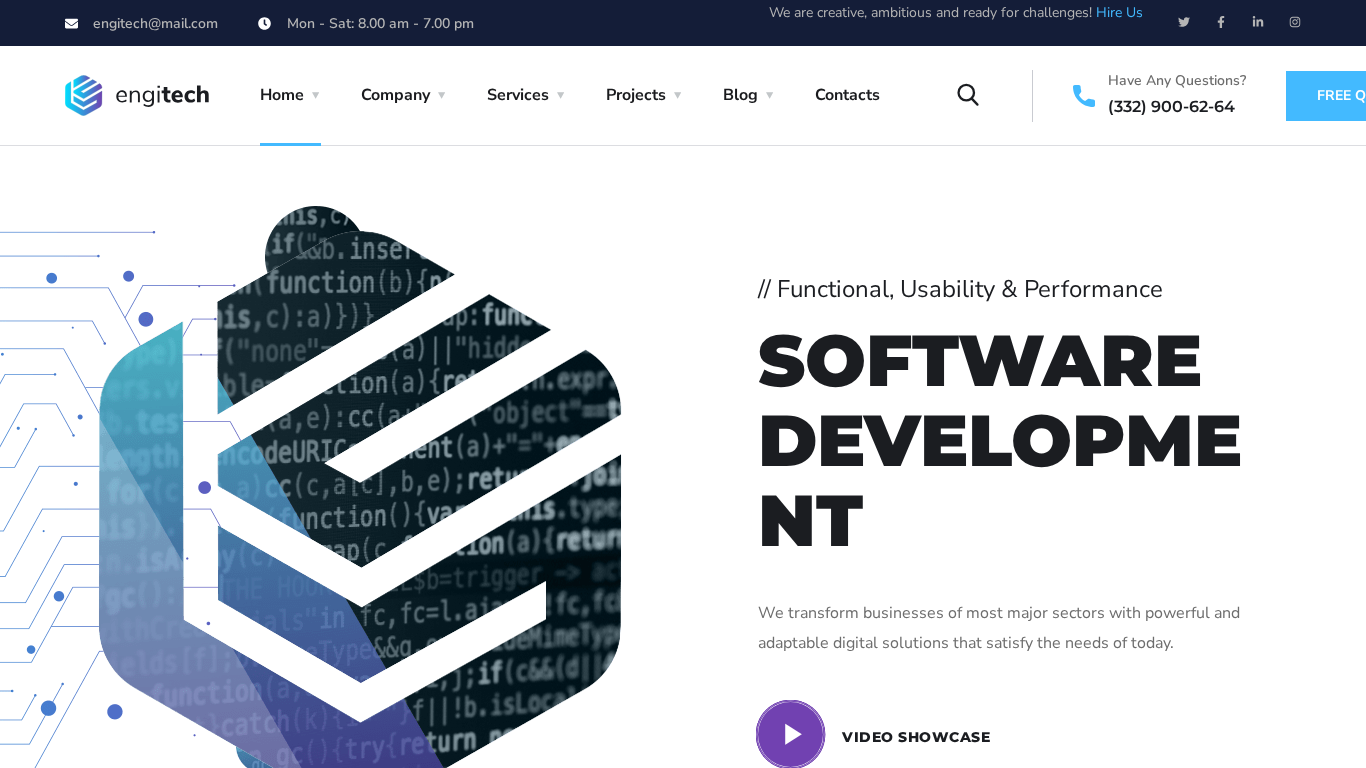Expand the Company dropdown arrow

pyautogui.click(x=442, y=95)
